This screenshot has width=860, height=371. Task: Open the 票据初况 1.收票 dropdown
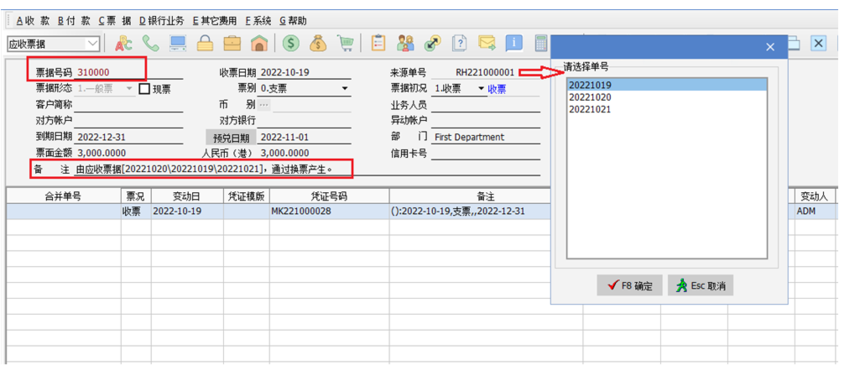[x=482, y=89]
